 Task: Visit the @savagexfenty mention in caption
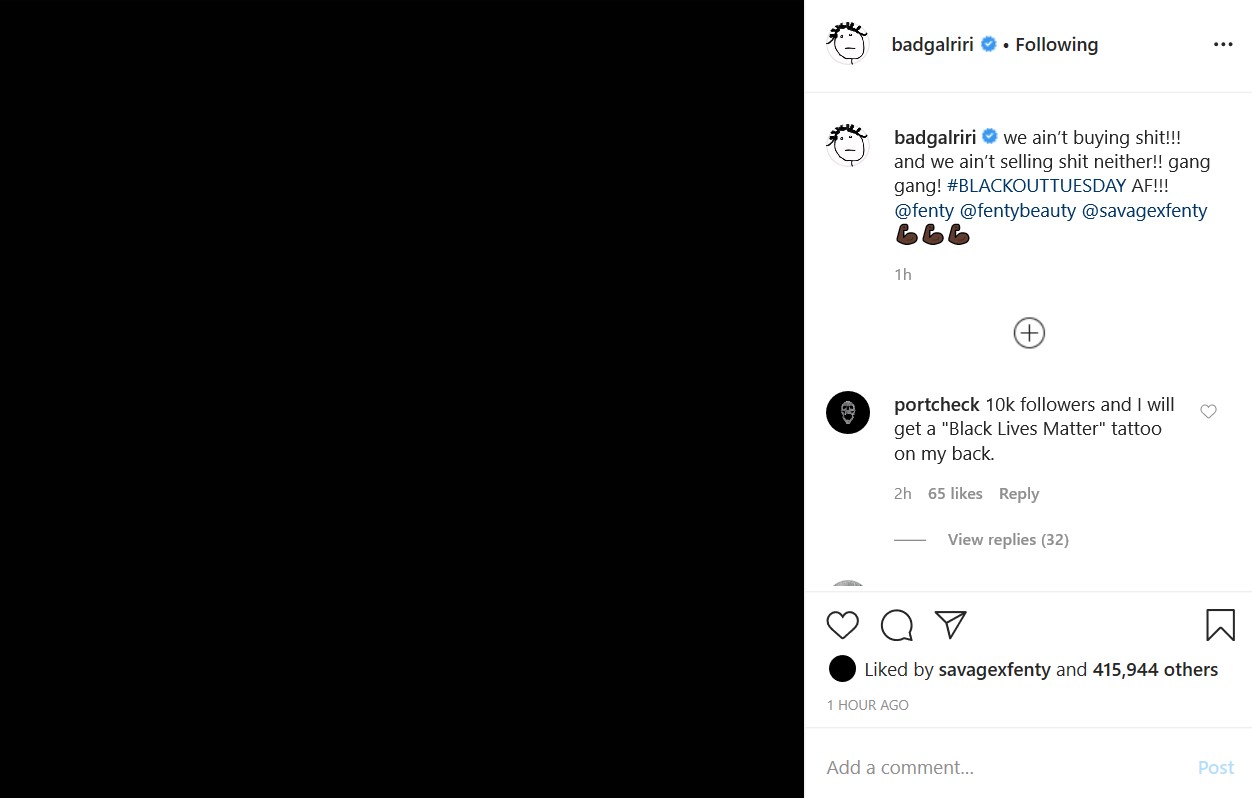point(1144,211)
